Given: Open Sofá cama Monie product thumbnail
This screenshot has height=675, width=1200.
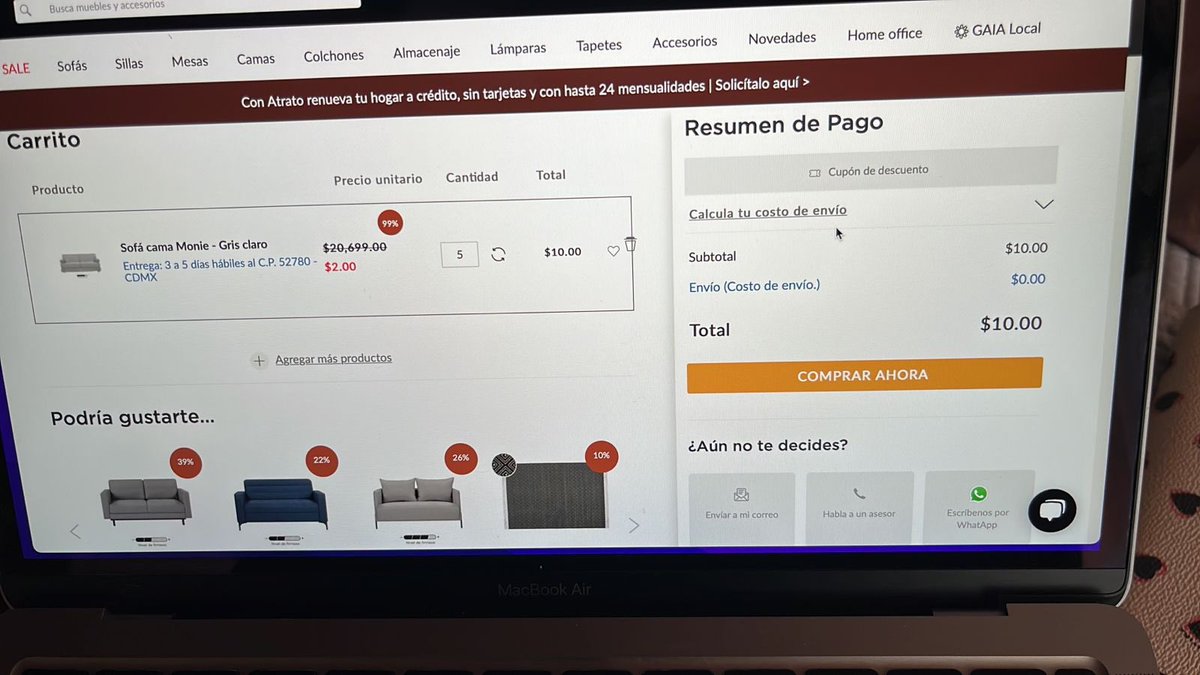Looking at the screenshot, I should (80, 264).
